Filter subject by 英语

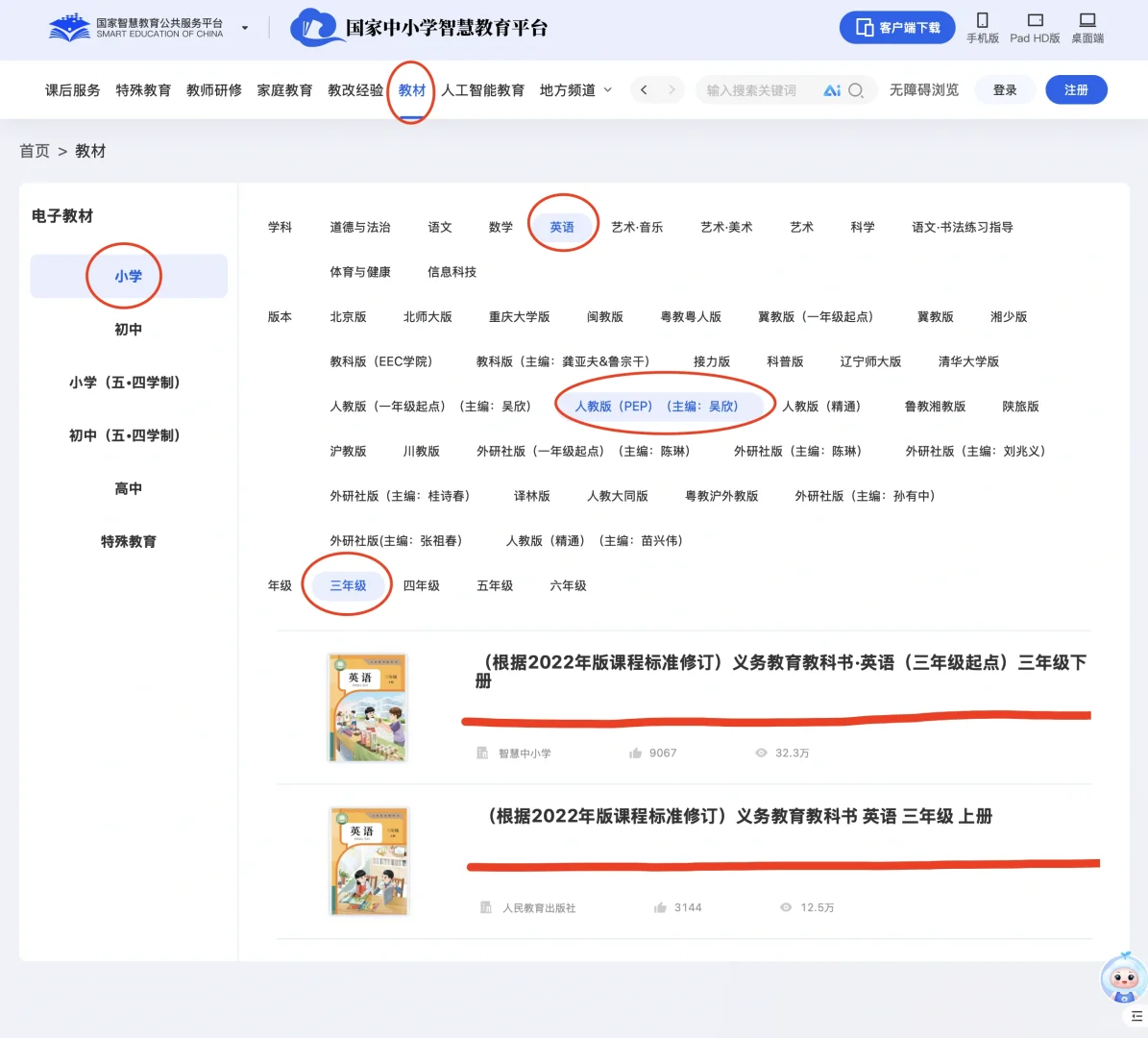tap(562, 227)
